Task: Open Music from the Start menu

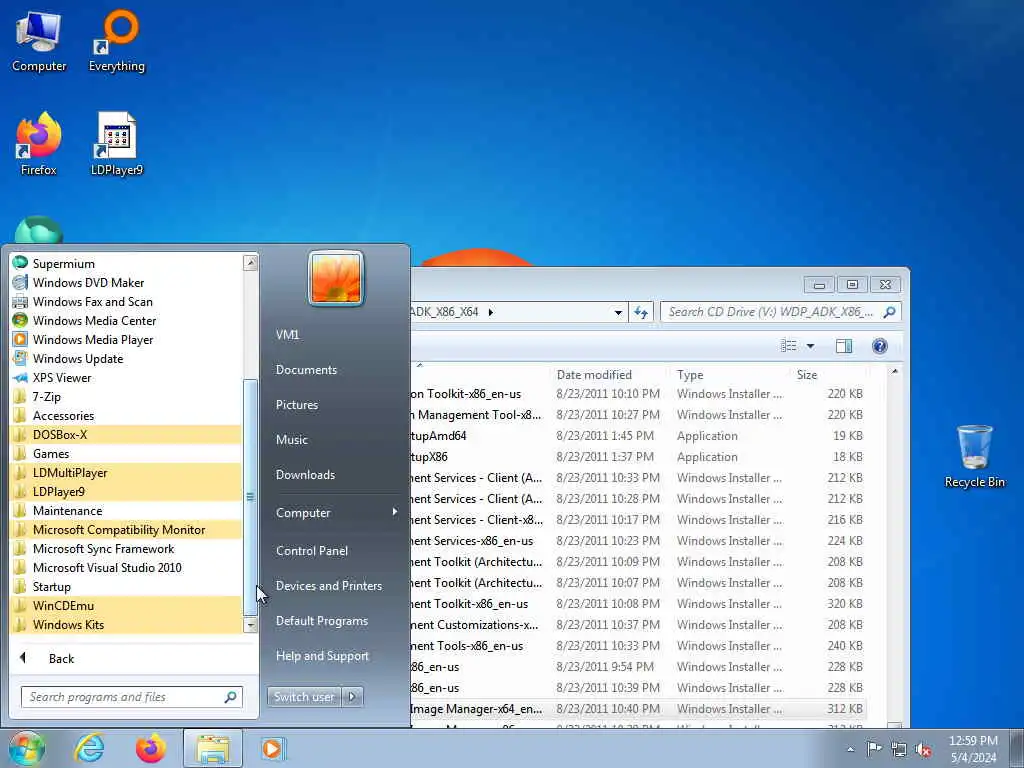Action: pyautogui.click(x=291, y=440)
